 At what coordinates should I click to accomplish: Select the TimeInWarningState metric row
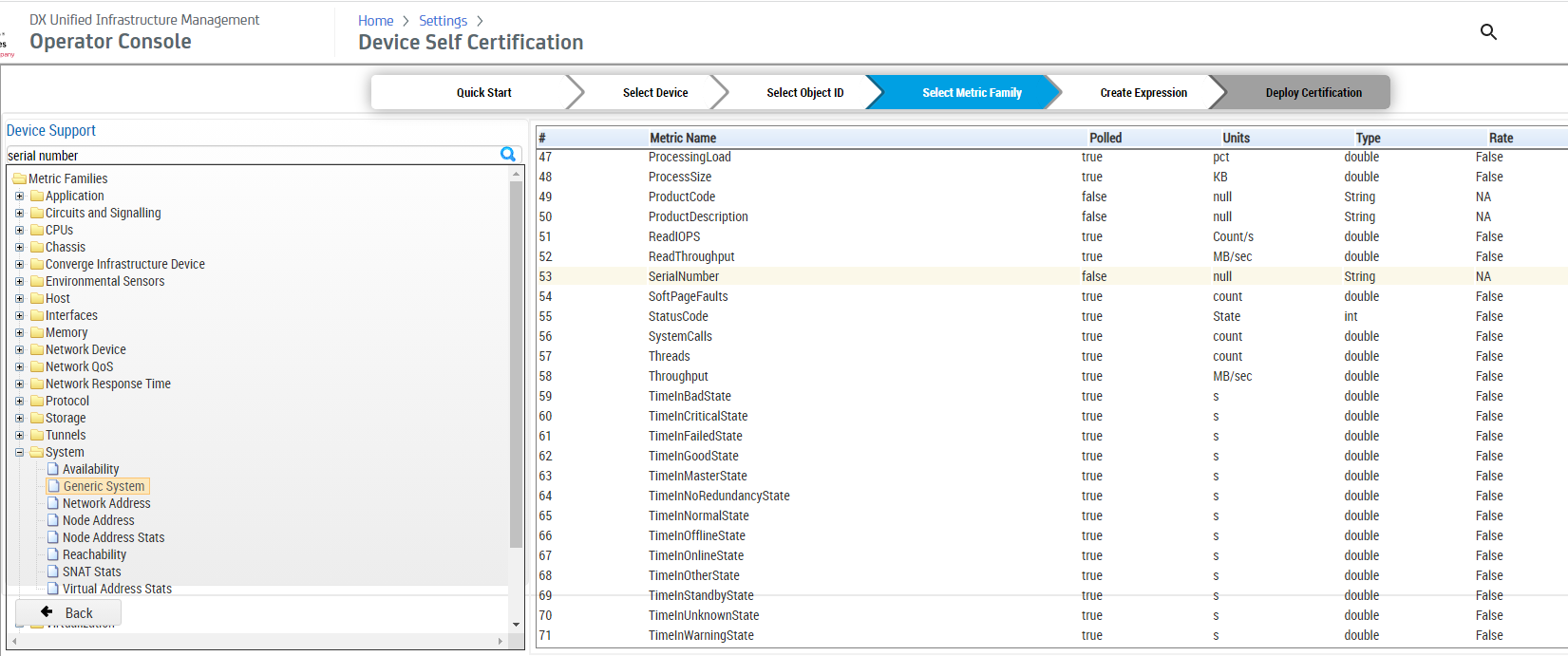[x=1052, y=635]
